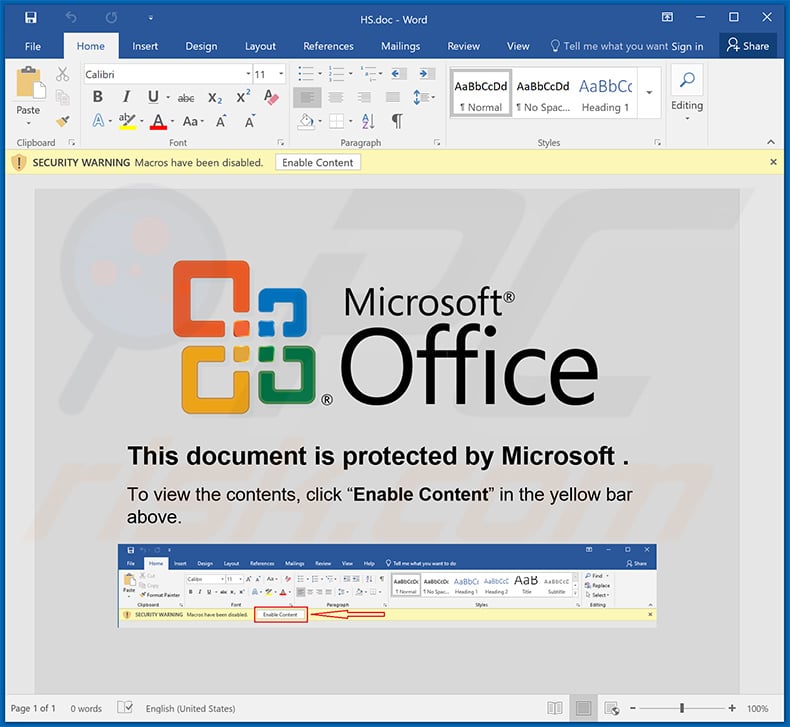
Task: Click the Cut scissors icon
Action: pyautogui.click(x=62, y=75)
